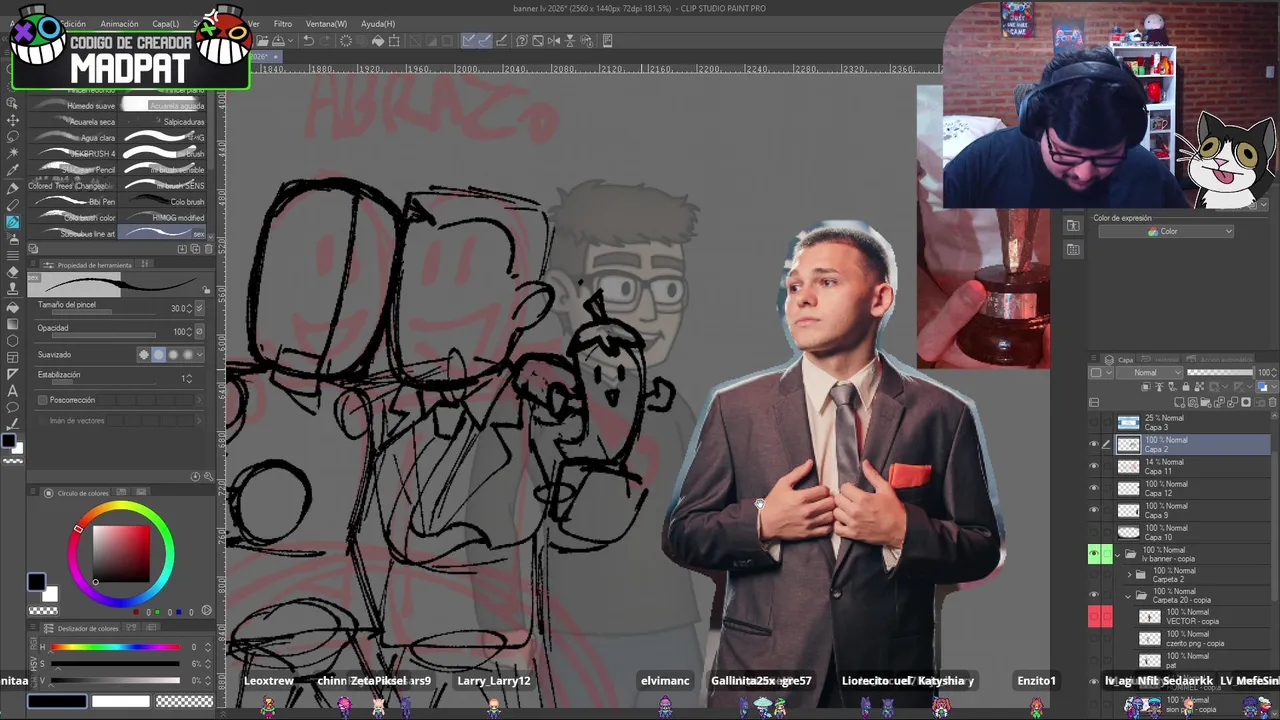Collapse the lv banner - copia folder

(x=1118, y=554)
